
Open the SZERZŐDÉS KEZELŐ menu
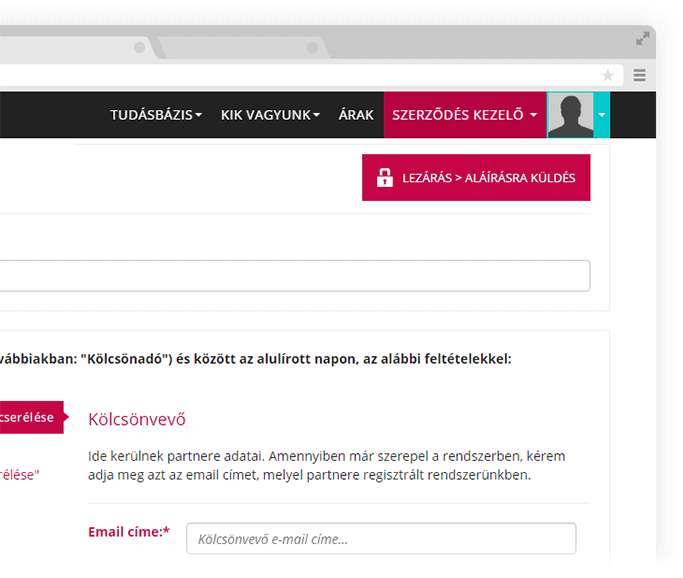(x=465, y=115)
